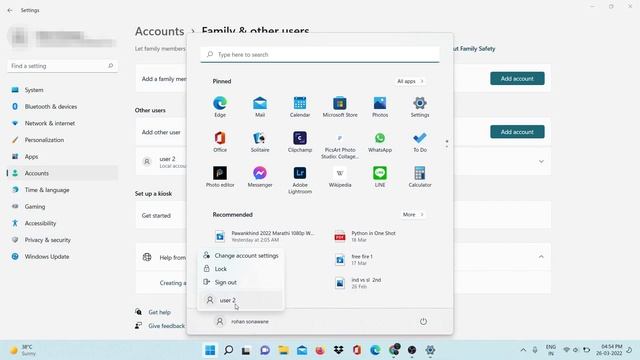Switch to user 2 in user menu

[x=241, y=300]
